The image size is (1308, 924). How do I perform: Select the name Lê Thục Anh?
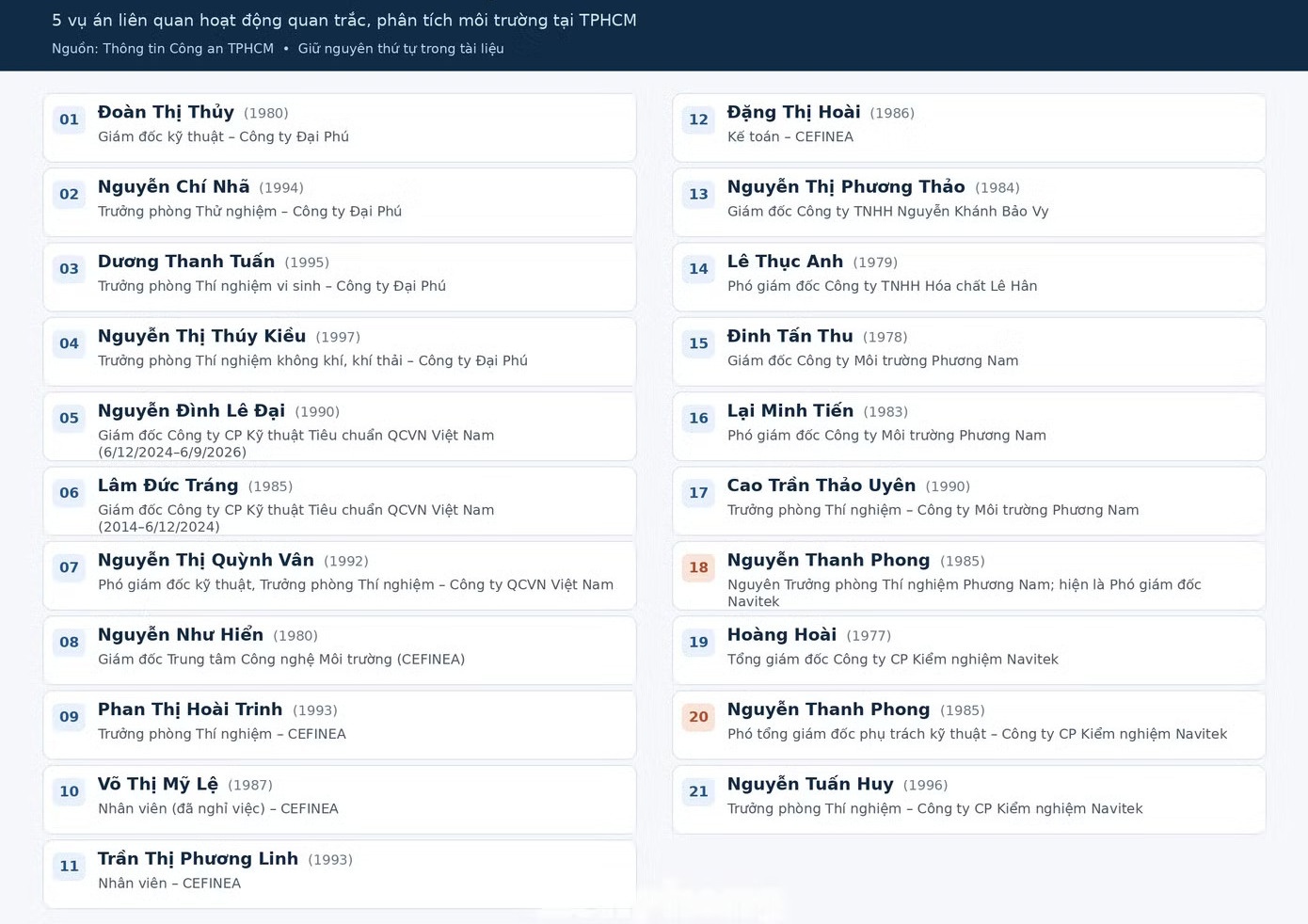click(x=785, y=262)
